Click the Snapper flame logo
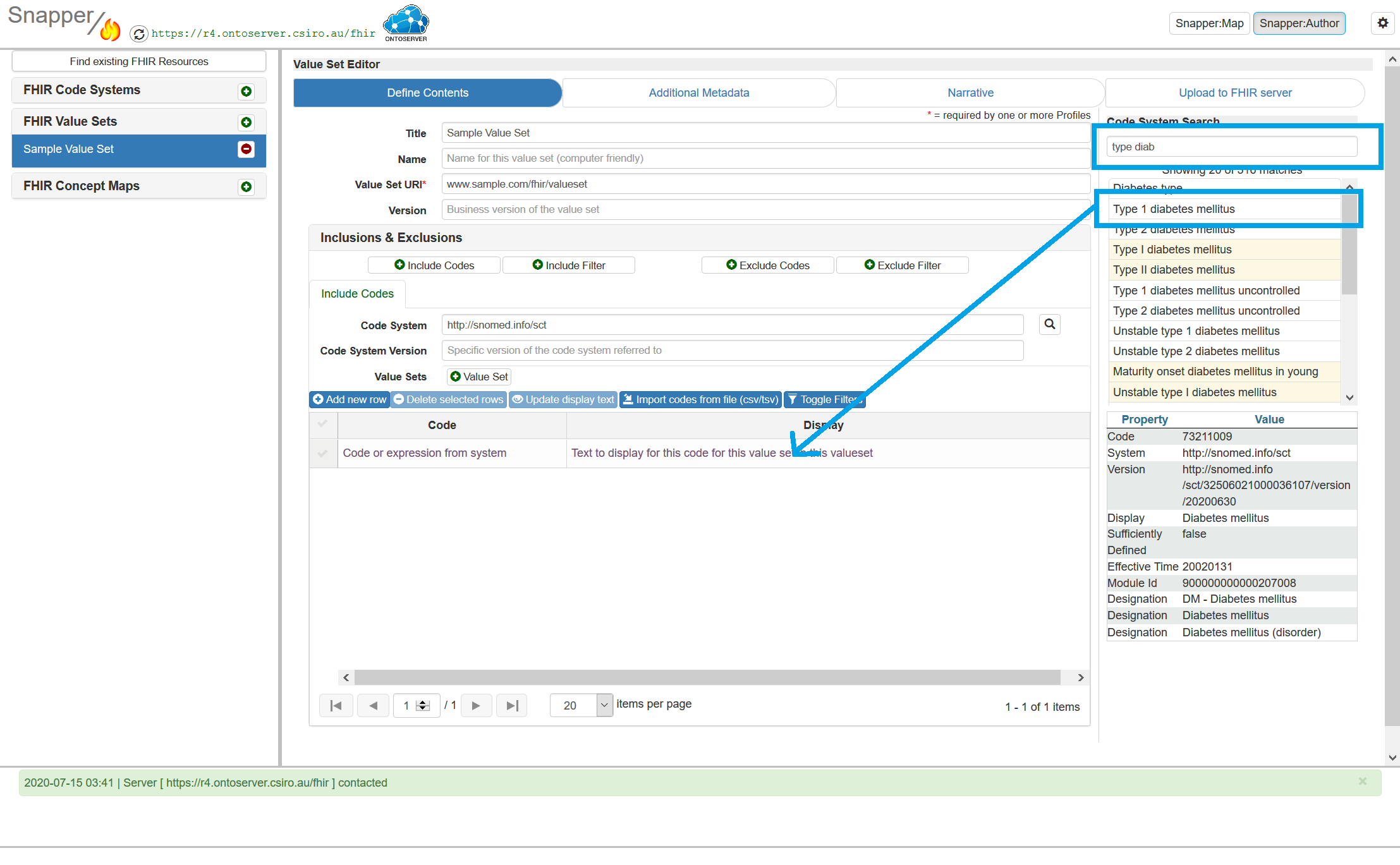The image size is (1400, 865). (x=110, y=29)
